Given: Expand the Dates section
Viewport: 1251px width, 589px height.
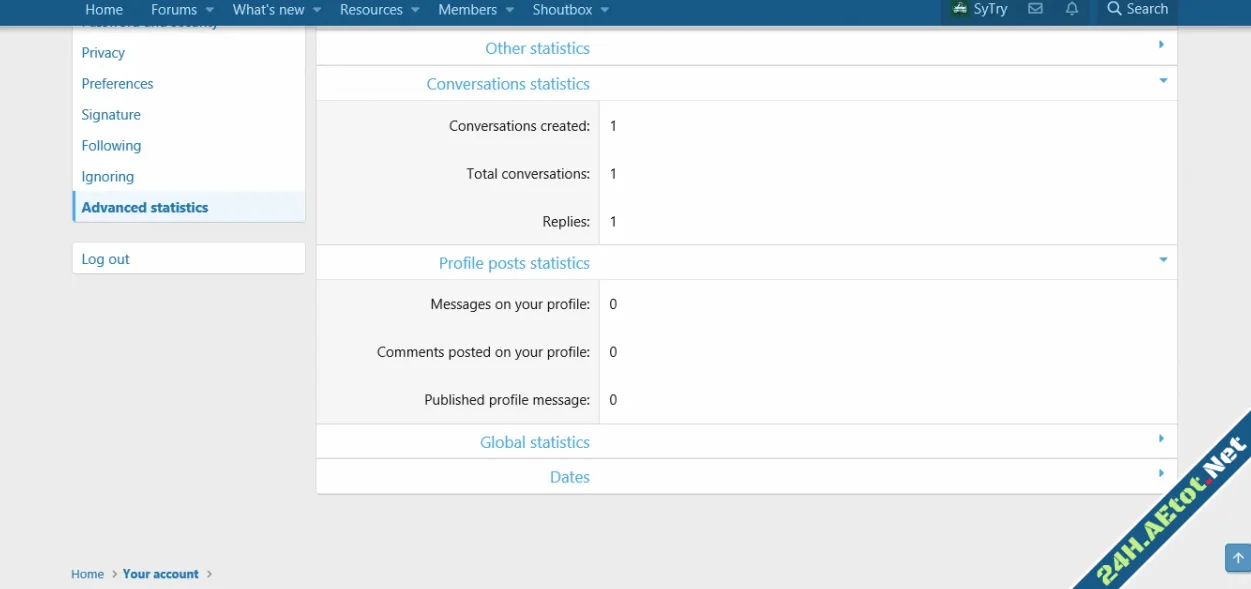Looking at the screenshot, I should tap(1161, 474).
